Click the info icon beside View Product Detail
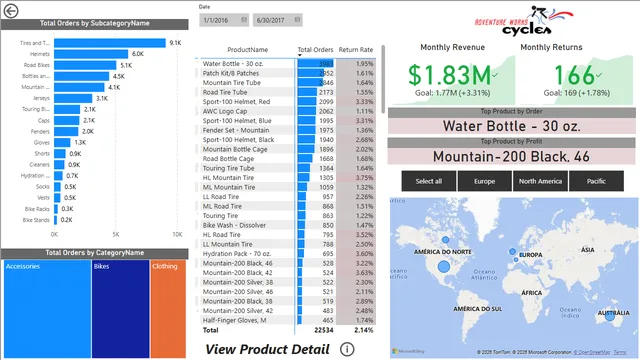Viewport: 640px width, 360px height. click(x=347, y=349)
